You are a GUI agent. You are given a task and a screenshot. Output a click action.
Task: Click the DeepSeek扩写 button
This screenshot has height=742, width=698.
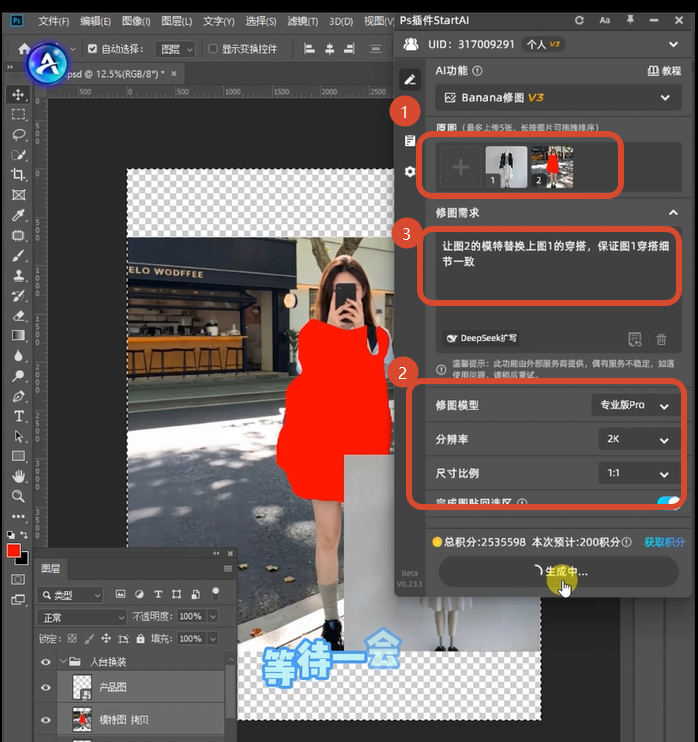point(482,339)
